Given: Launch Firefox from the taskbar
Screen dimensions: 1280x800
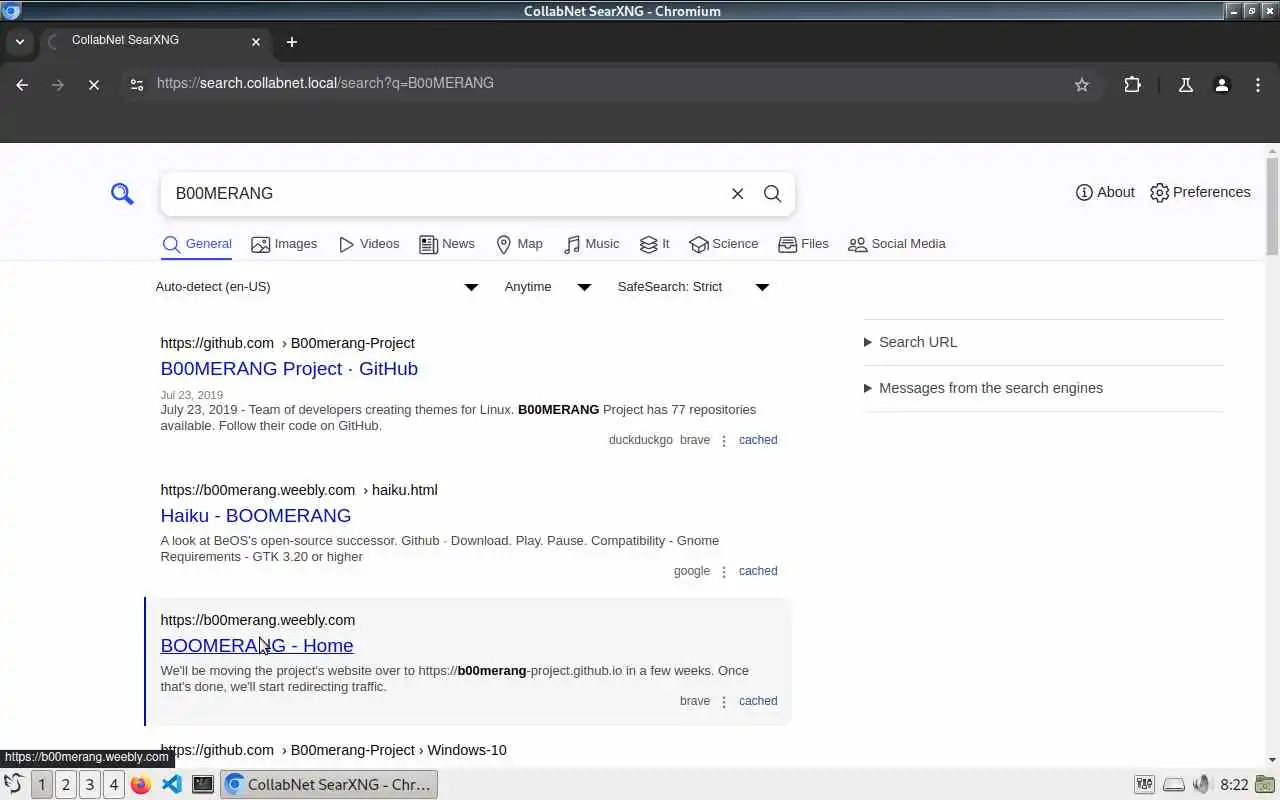Looking at the screenshot, I should (141, 785).
